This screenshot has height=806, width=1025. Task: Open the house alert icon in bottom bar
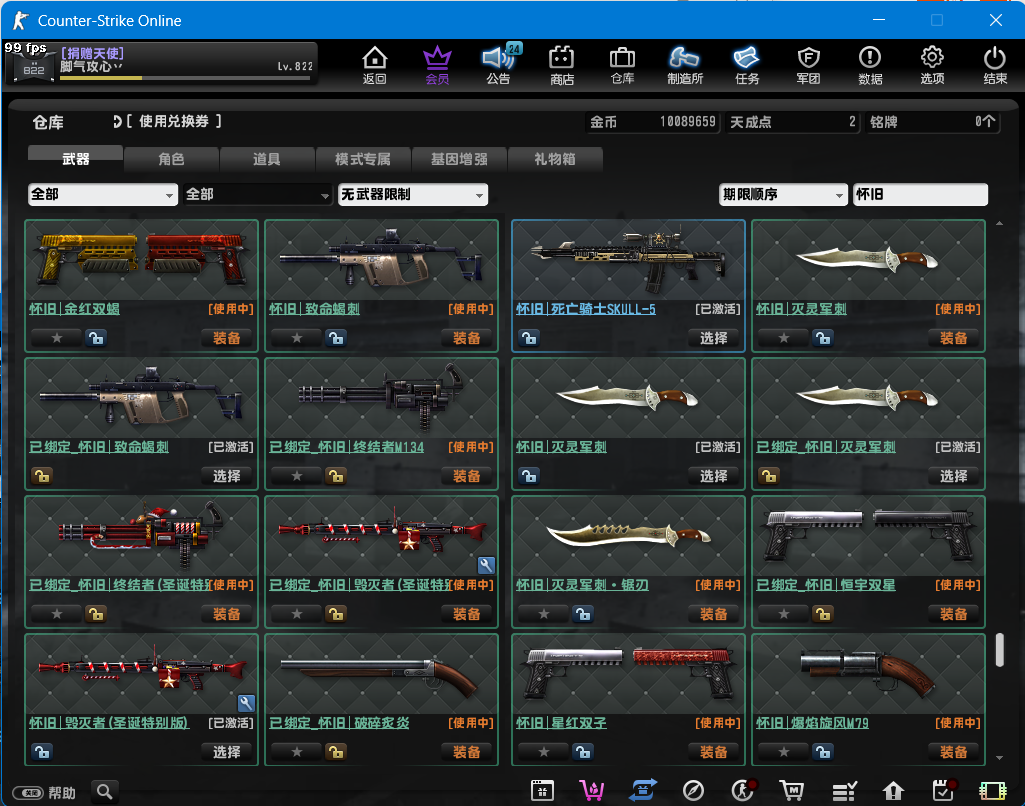[x=893, y=791]
